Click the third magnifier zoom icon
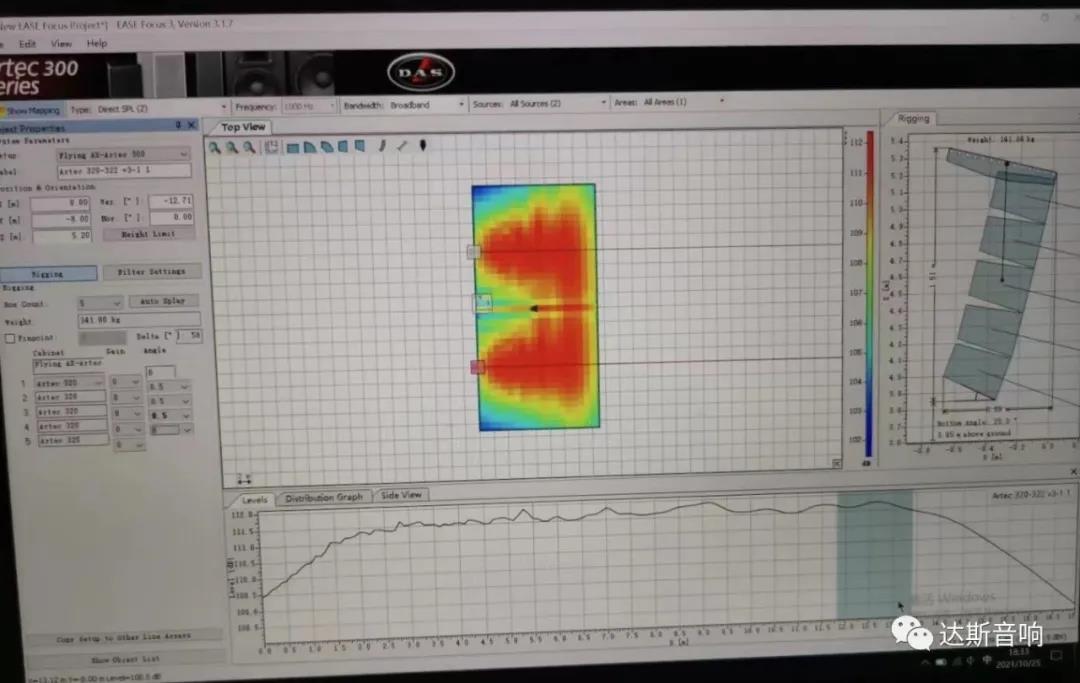This screenshot has width=1080, height=683. [x=249, y=147]
